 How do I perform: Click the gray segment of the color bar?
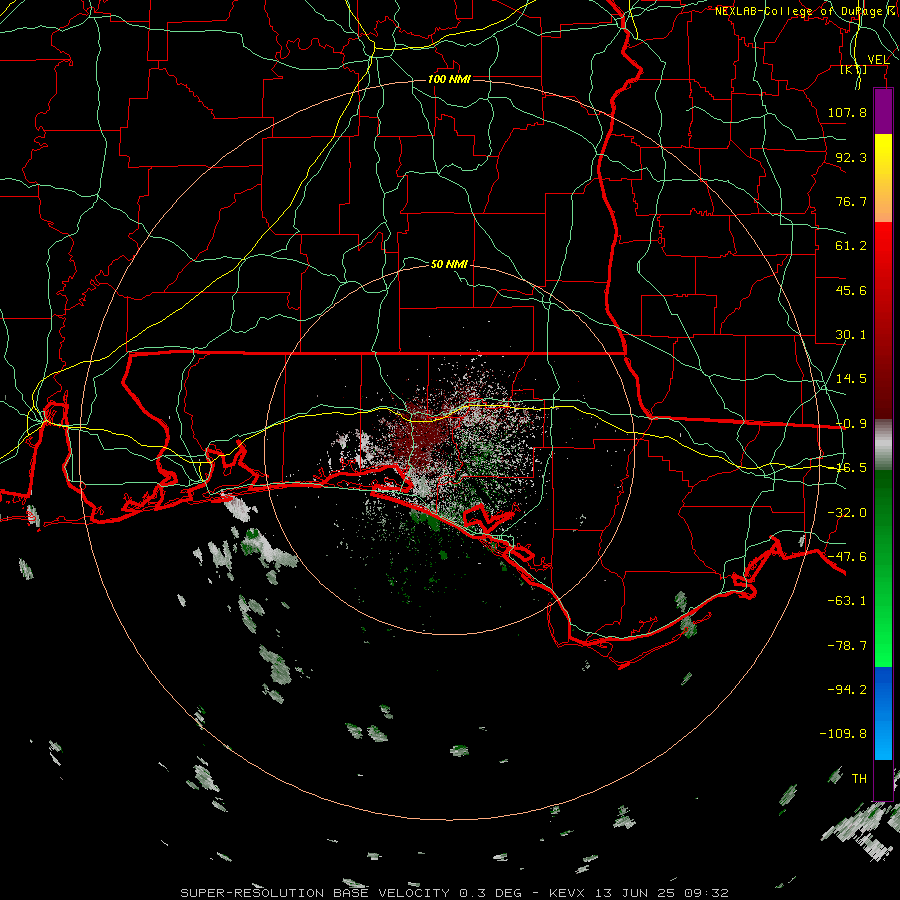pyautogui.click(x=883, y=445)
